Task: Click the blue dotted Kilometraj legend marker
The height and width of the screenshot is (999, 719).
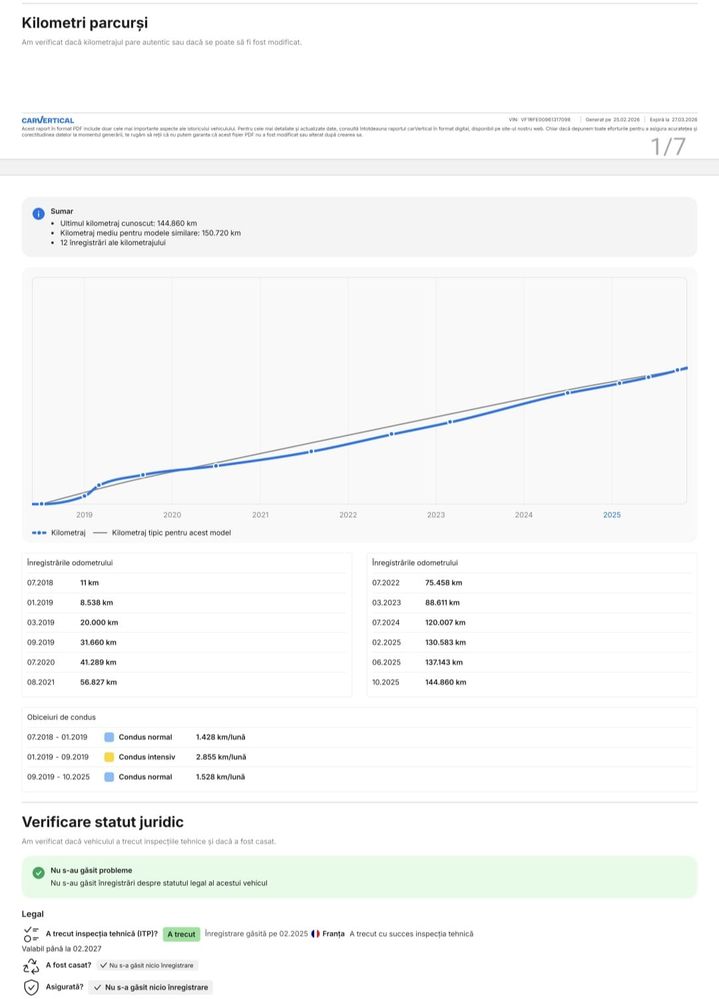Action: (x=39, y=533)
